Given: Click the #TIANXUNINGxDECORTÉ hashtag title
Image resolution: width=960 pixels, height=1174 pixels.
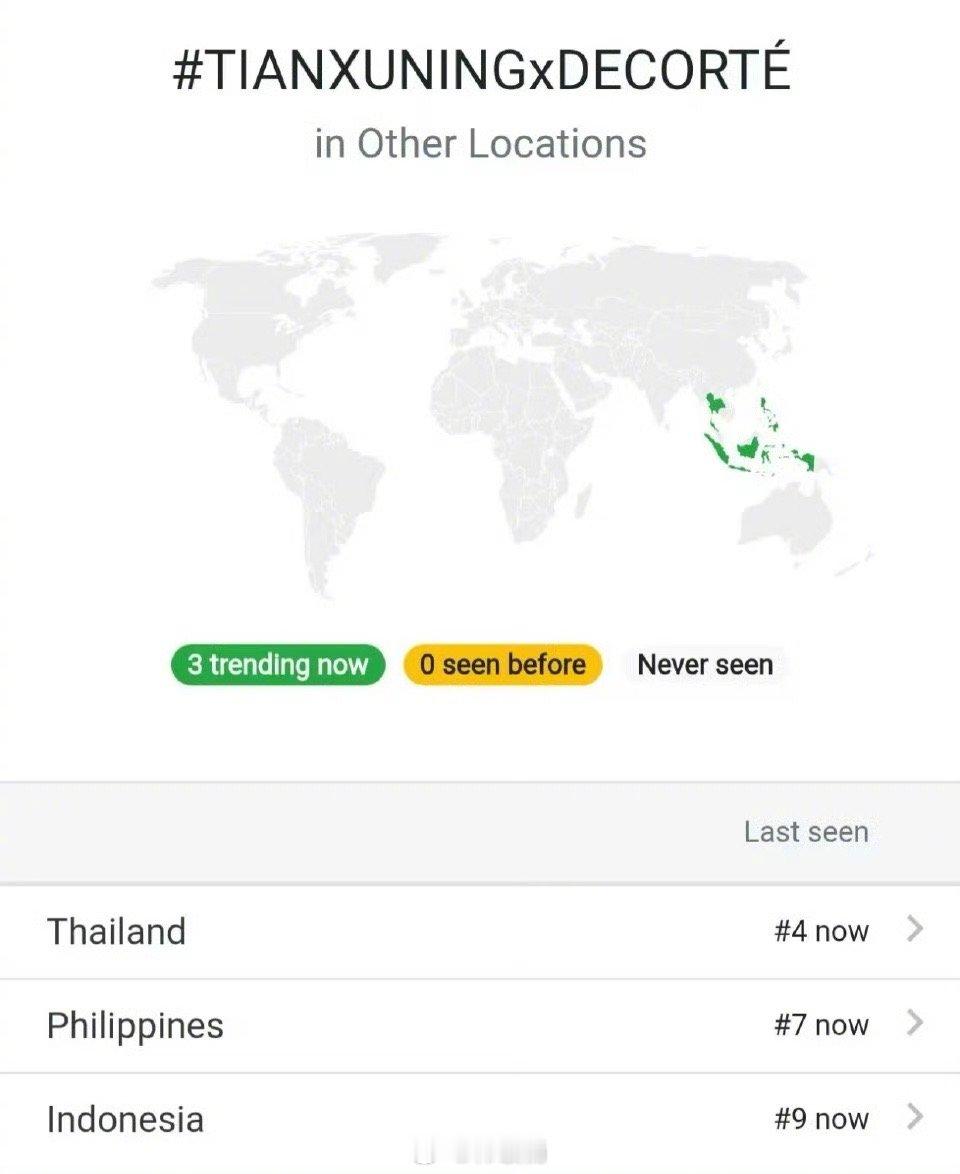Looking at the screenshot, I should click(x=481, y=69).
